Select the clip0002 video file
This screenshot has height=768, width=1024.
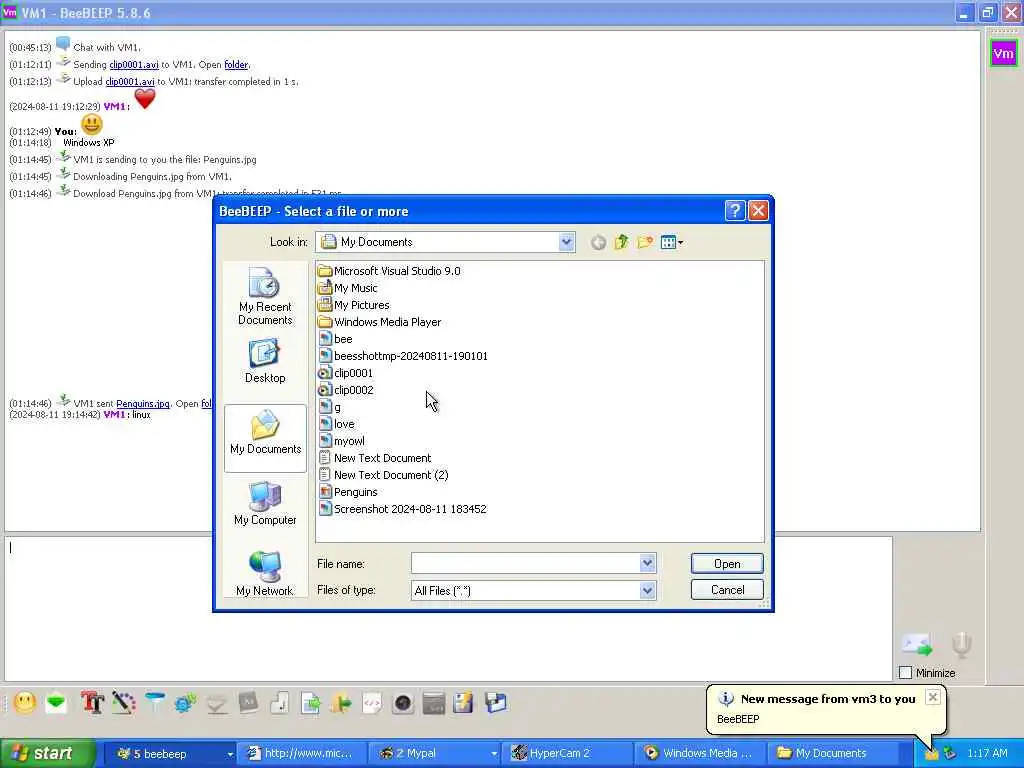pyautogui.click(x=345, y=390)
